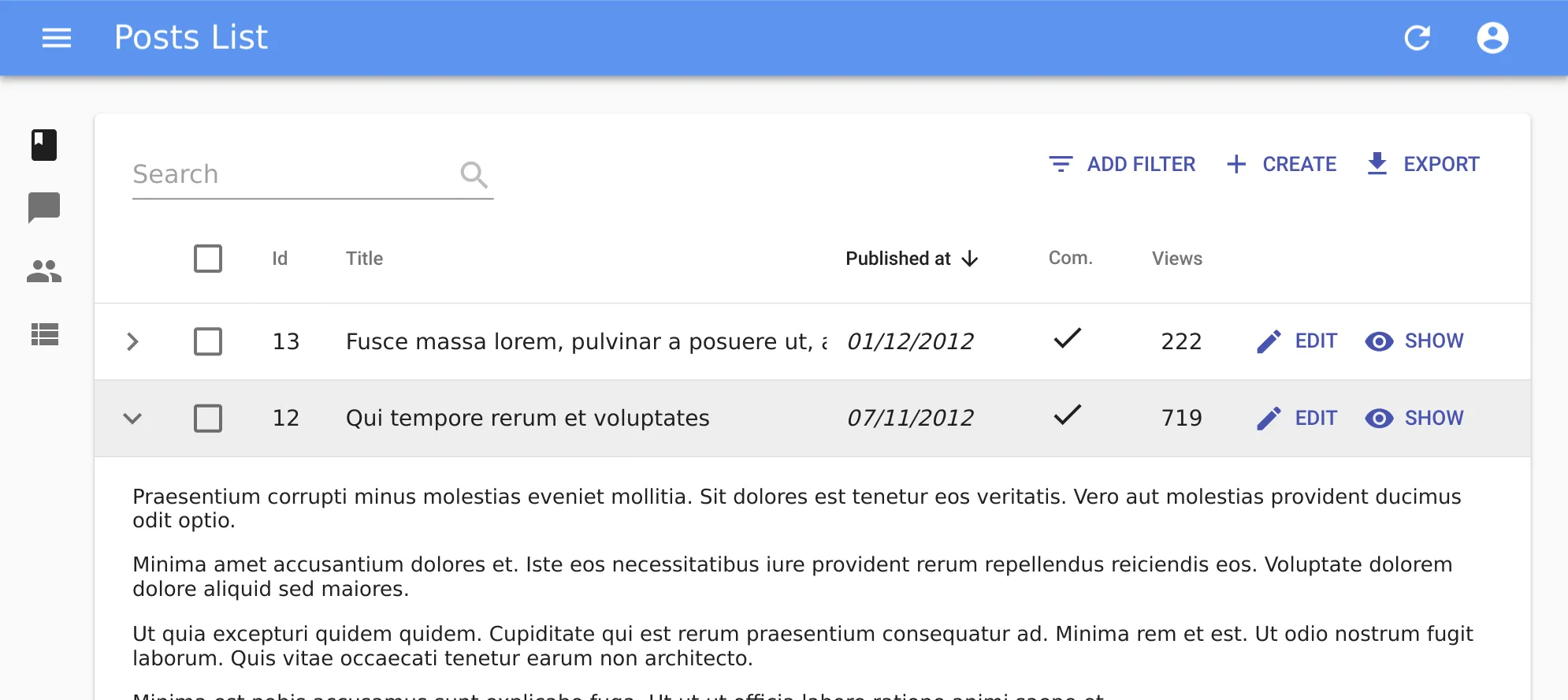
Task: Open the Add Filter dropdown
Action: pos(1122,164)
